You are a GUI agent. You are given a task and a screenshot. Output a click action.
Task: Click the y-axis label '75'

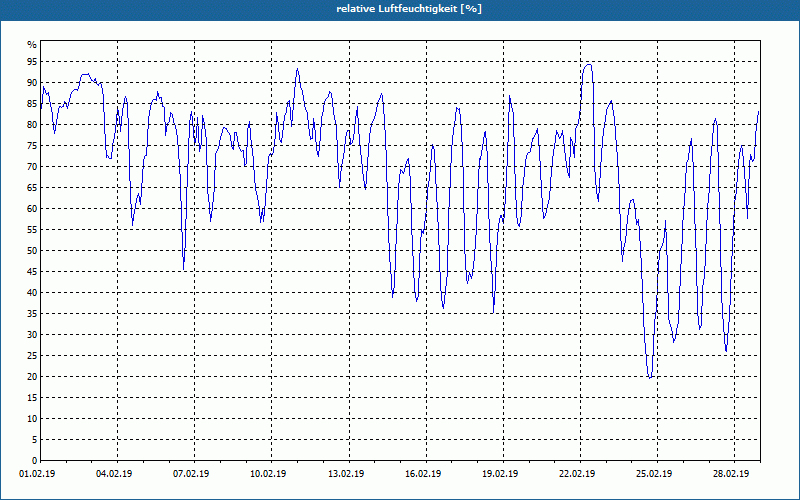coord(32,145)
